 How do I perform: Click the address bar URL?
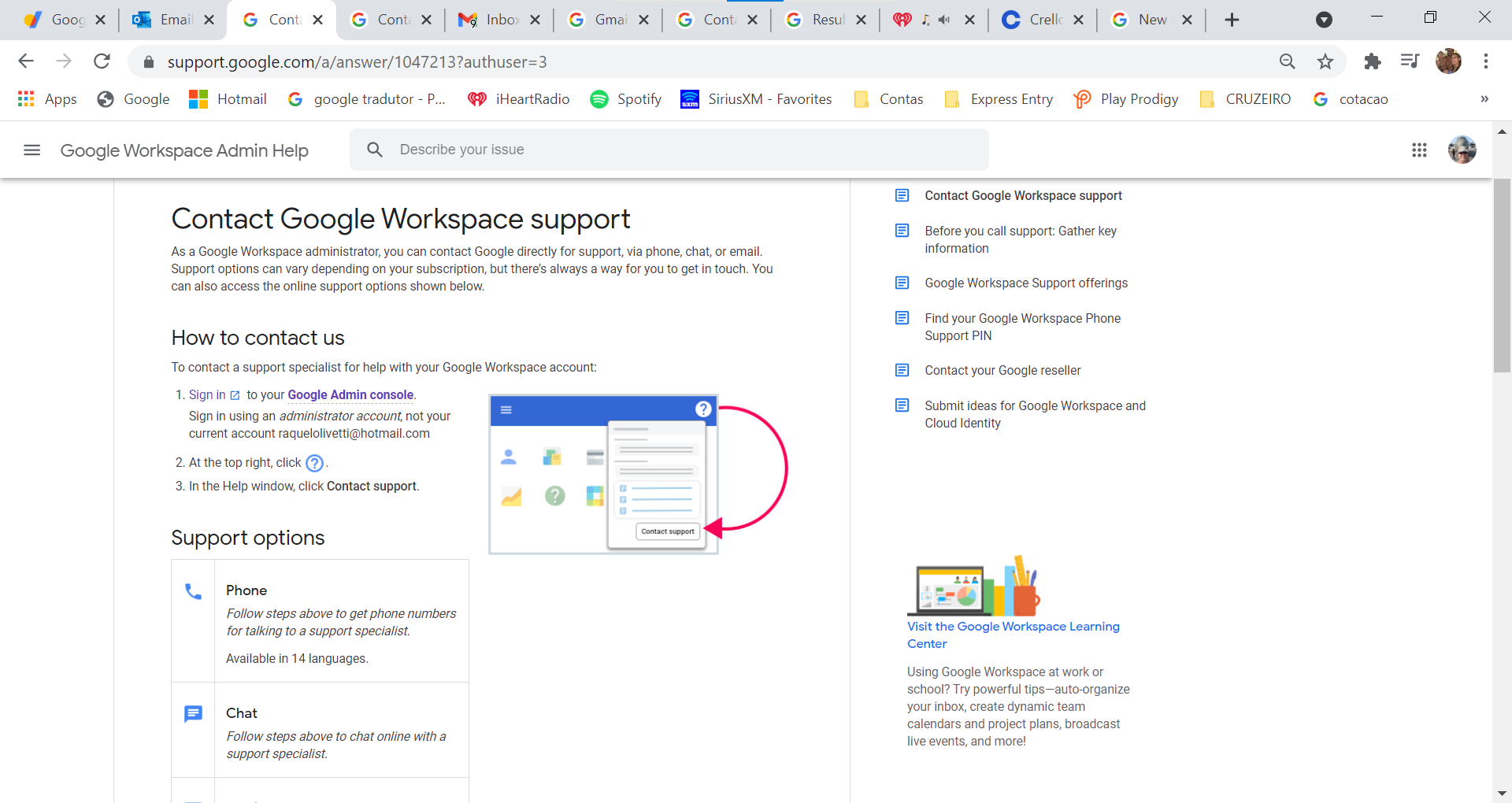coord(357,61)
